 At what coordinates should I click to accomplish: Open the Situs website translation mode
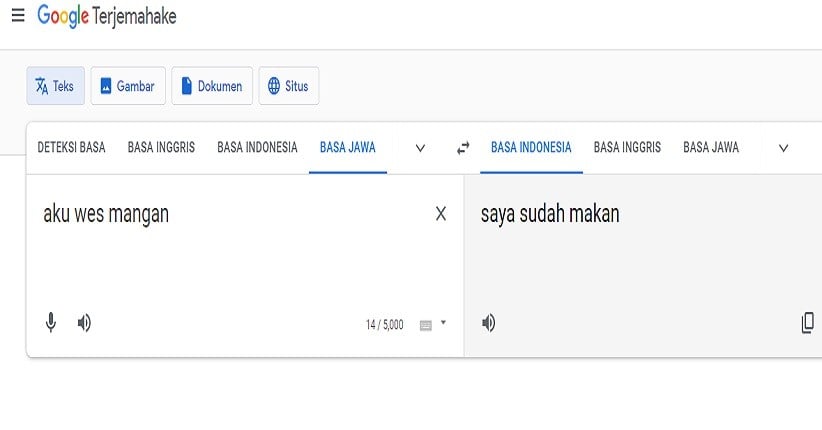[x=288, y=86]
